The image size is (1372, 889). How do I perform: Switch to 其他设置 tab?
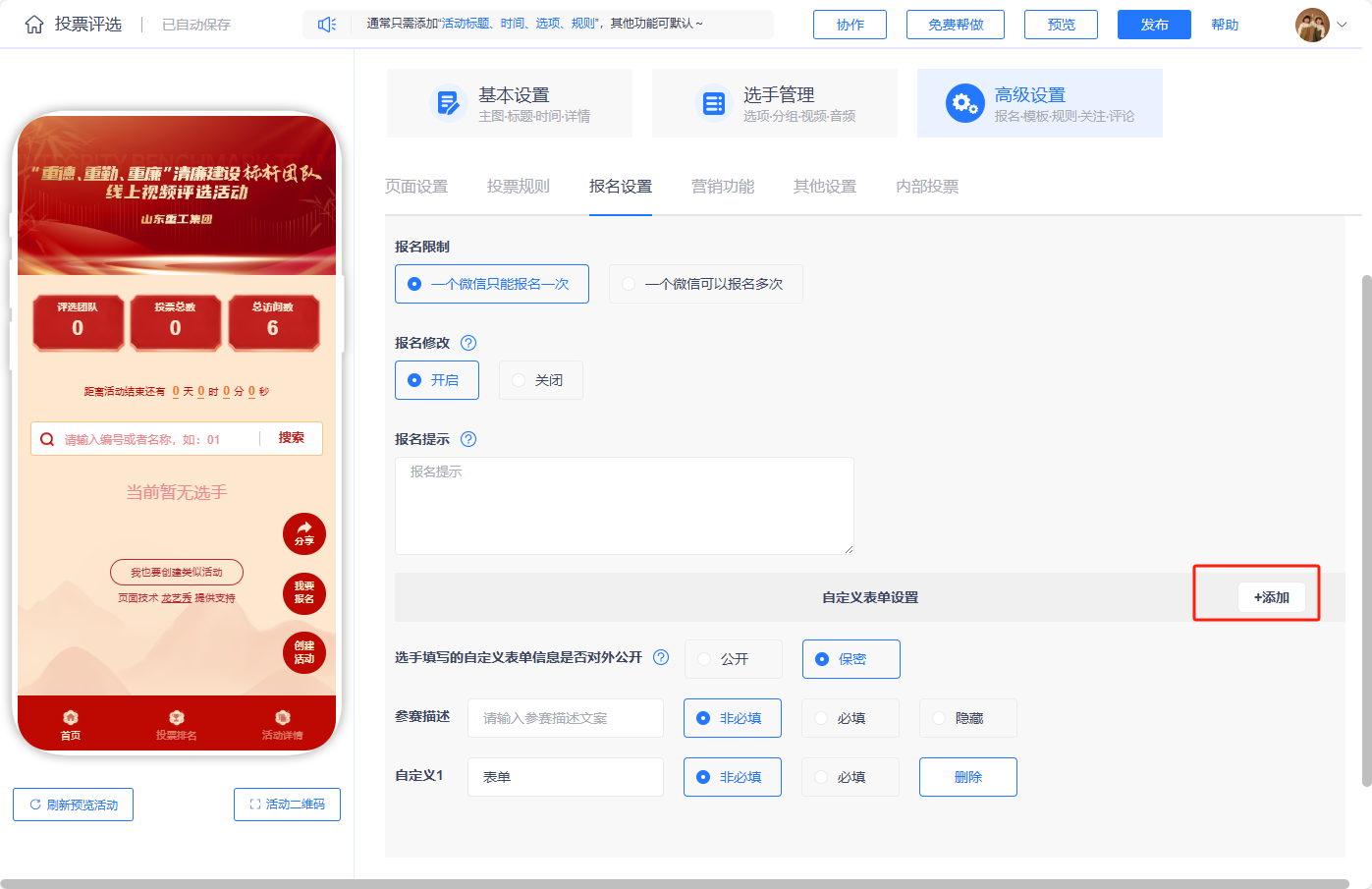(825, 187)
